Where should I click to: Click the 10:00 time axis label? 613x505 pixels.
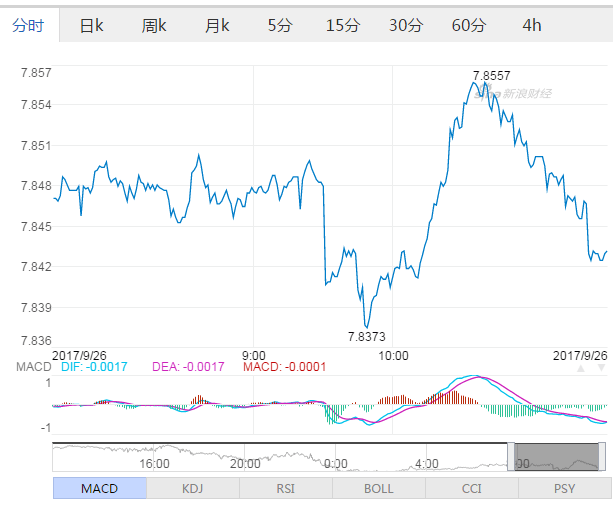(x=393, y=356)
